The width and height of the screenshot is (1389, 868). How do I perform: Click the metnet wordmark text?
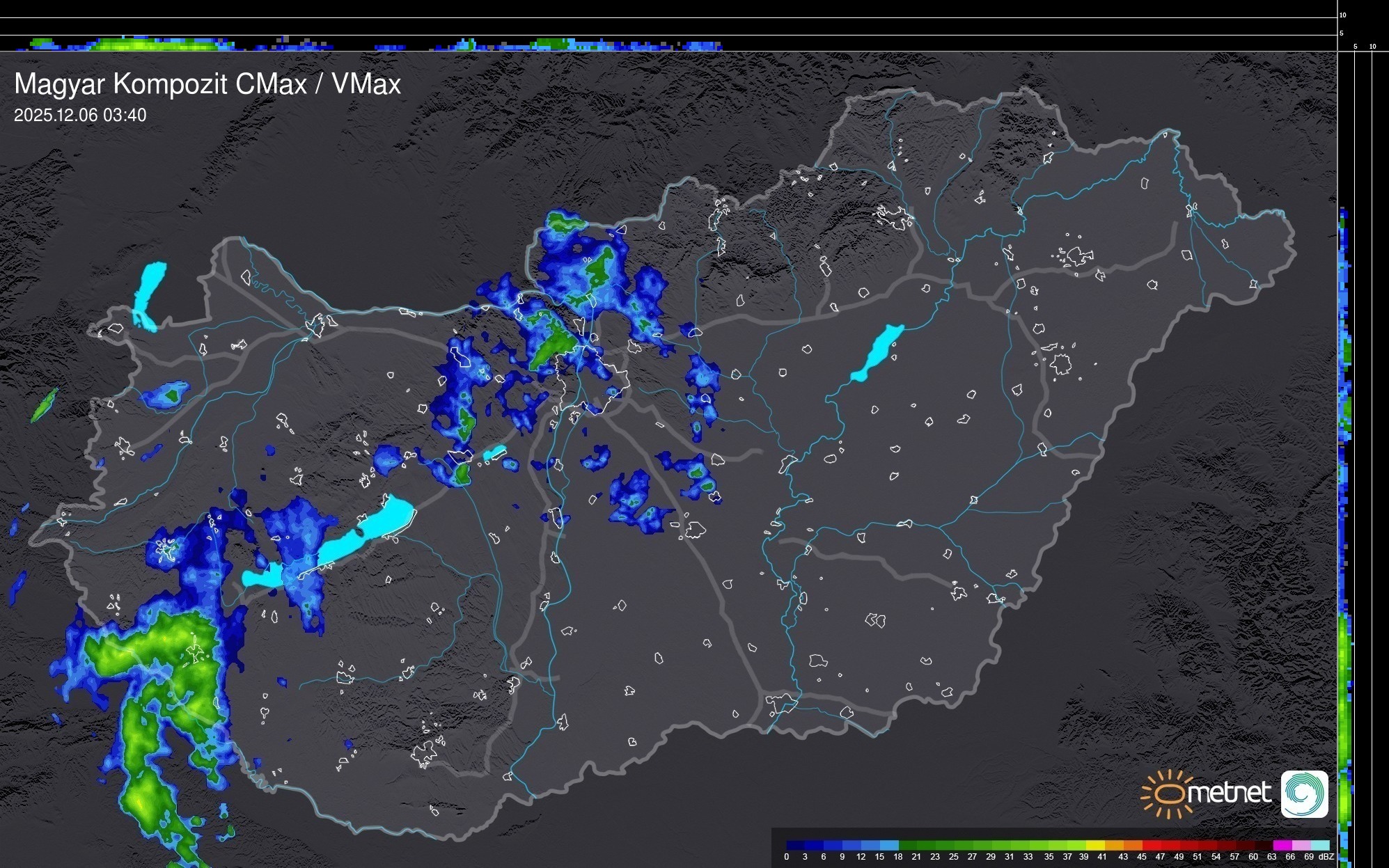1229,793
